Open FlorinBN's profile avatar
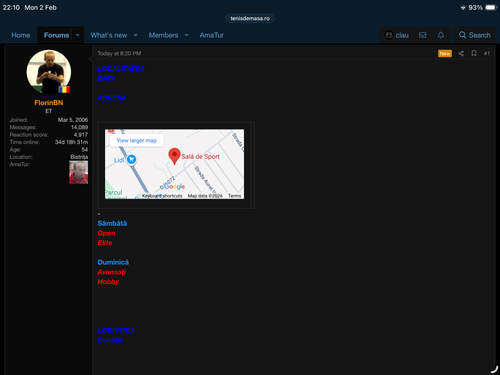This screenshot has width=500, height=375. point(49,72)
